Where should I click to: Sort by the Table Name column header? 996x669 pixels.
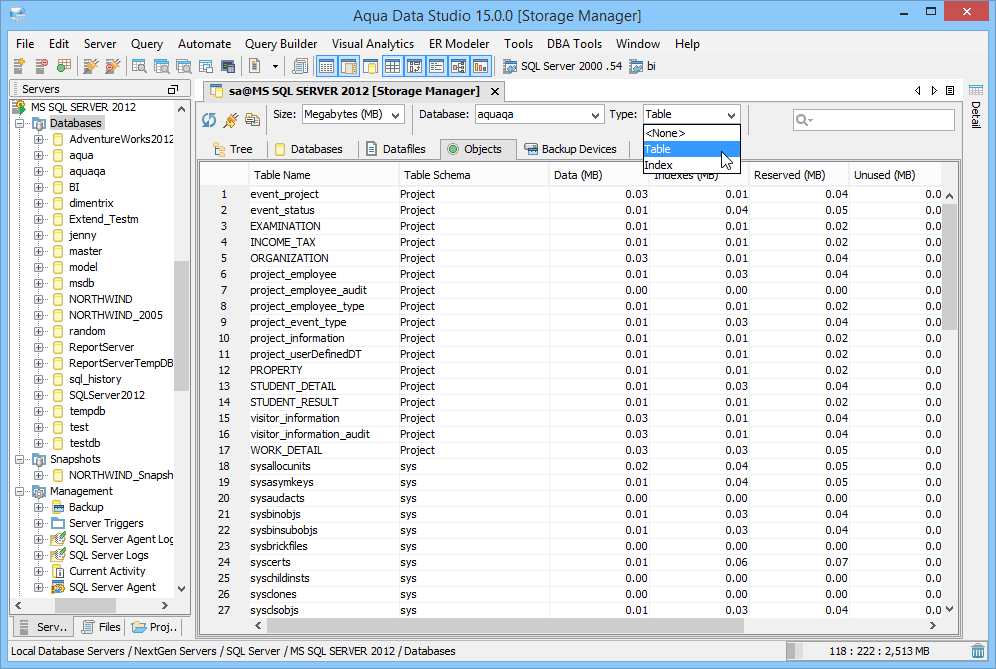coord(323,175)
